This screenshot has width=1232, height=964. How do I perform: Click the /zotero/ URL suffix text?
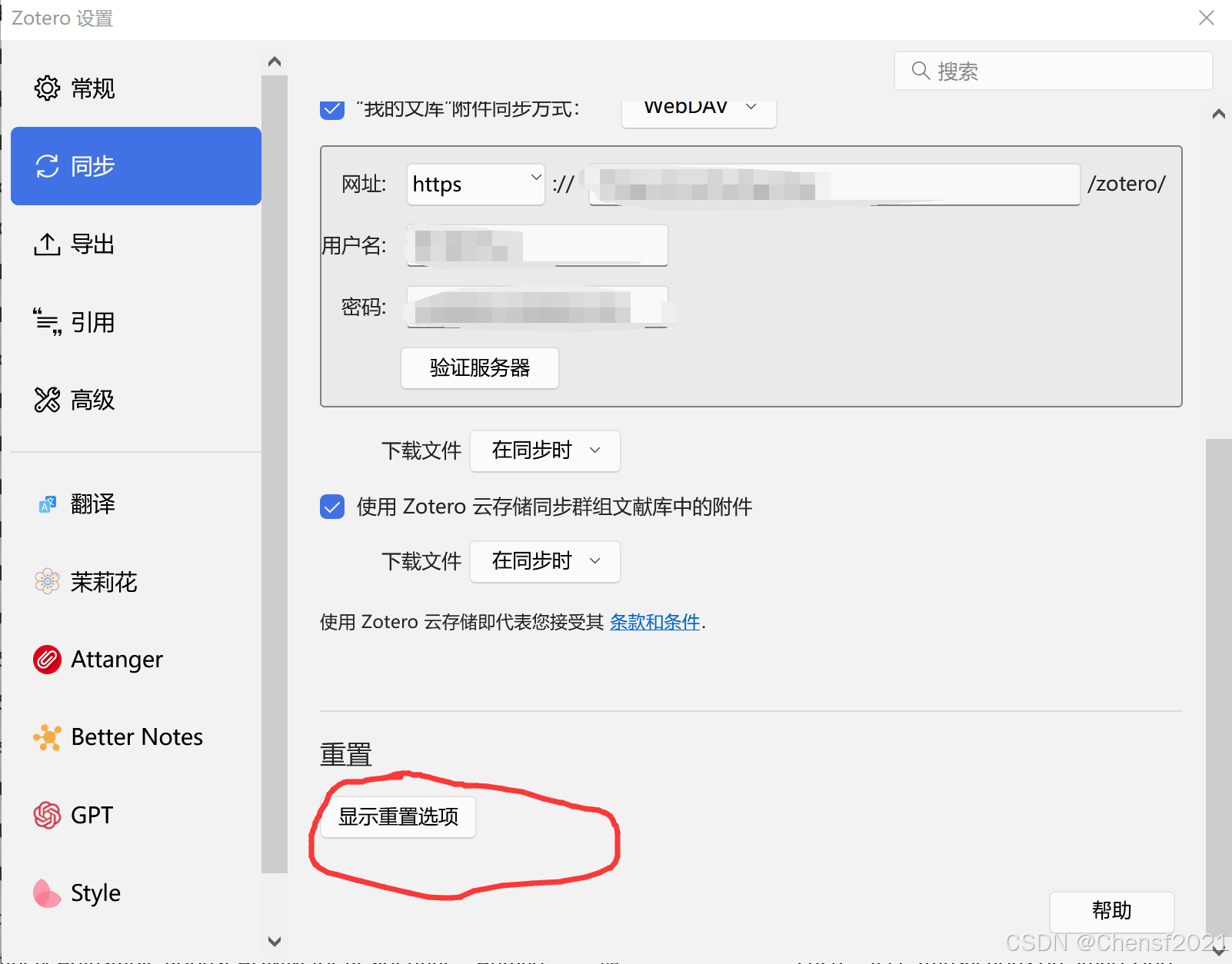tap(1127, 184)
